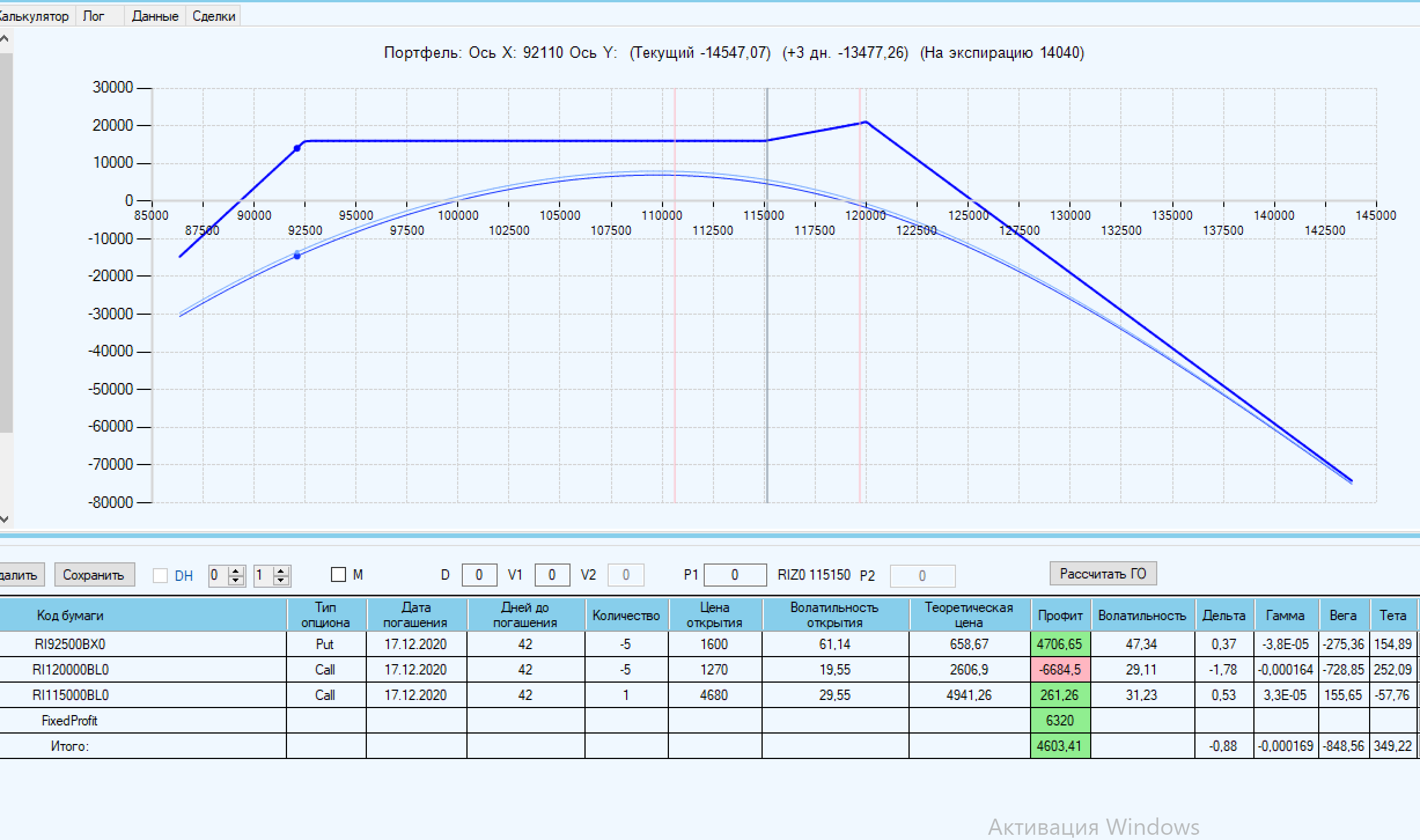
Task: Decrease the first DH spinner value
Action: [236, 580]
